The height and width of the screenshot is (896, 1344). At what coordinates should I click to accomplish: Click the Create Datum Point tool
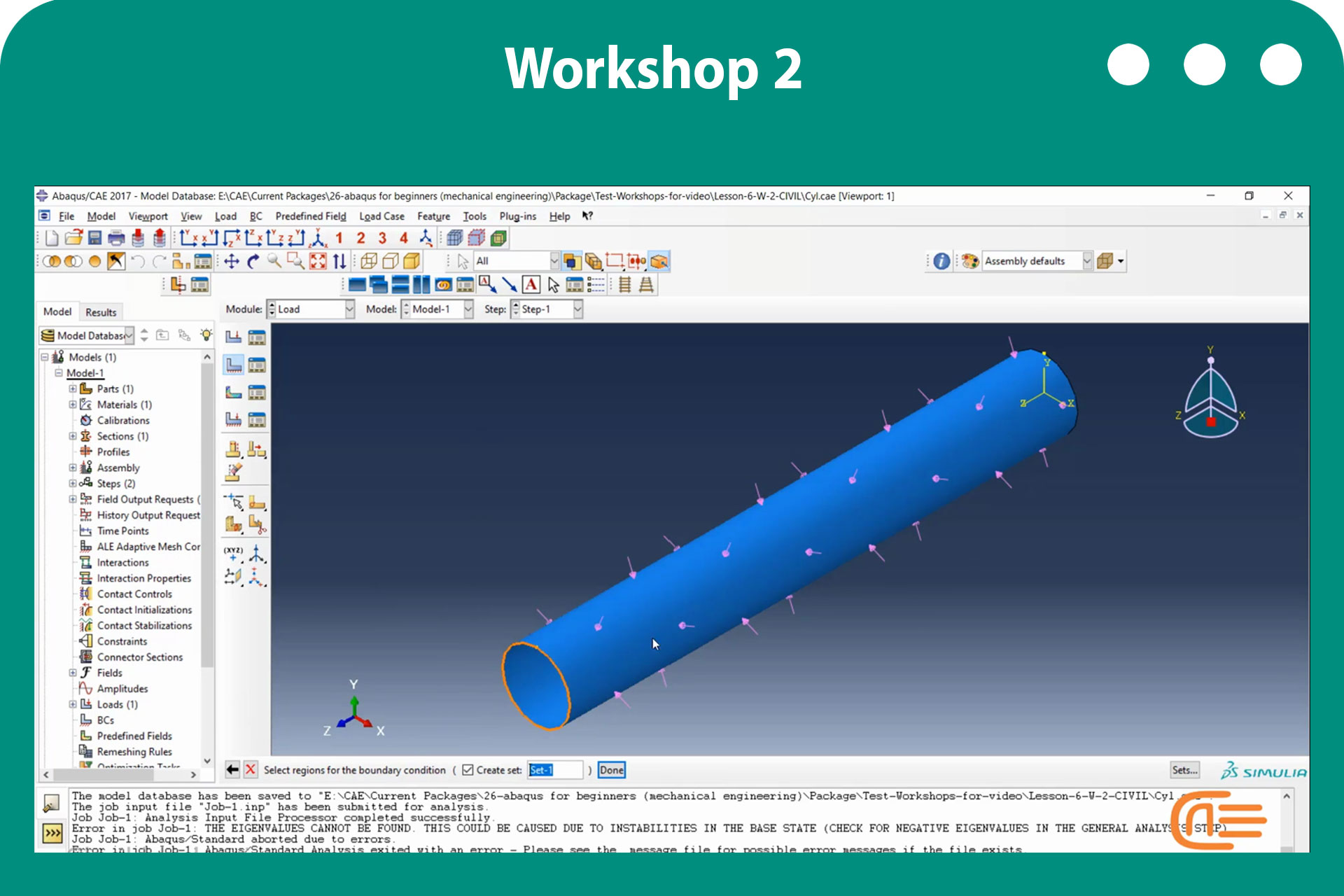pos(233,554)
